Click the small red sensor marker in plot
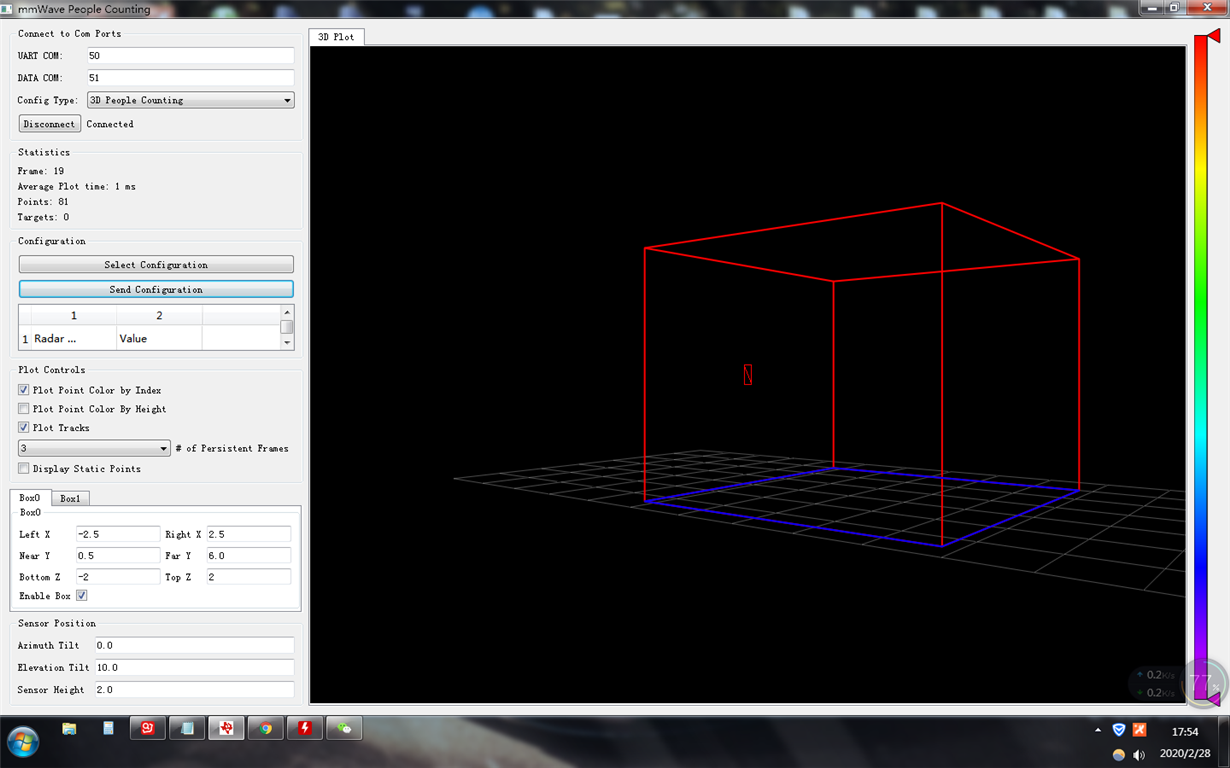The image size is (1230, 768). point(747,374)
